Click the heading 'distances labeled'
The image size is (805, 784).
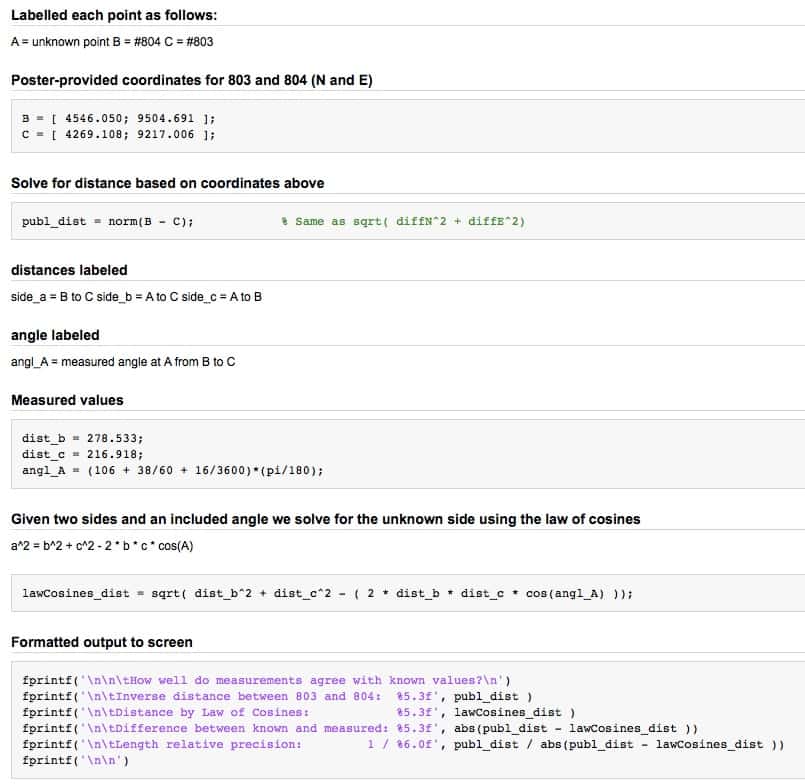(x=69, y=270)
